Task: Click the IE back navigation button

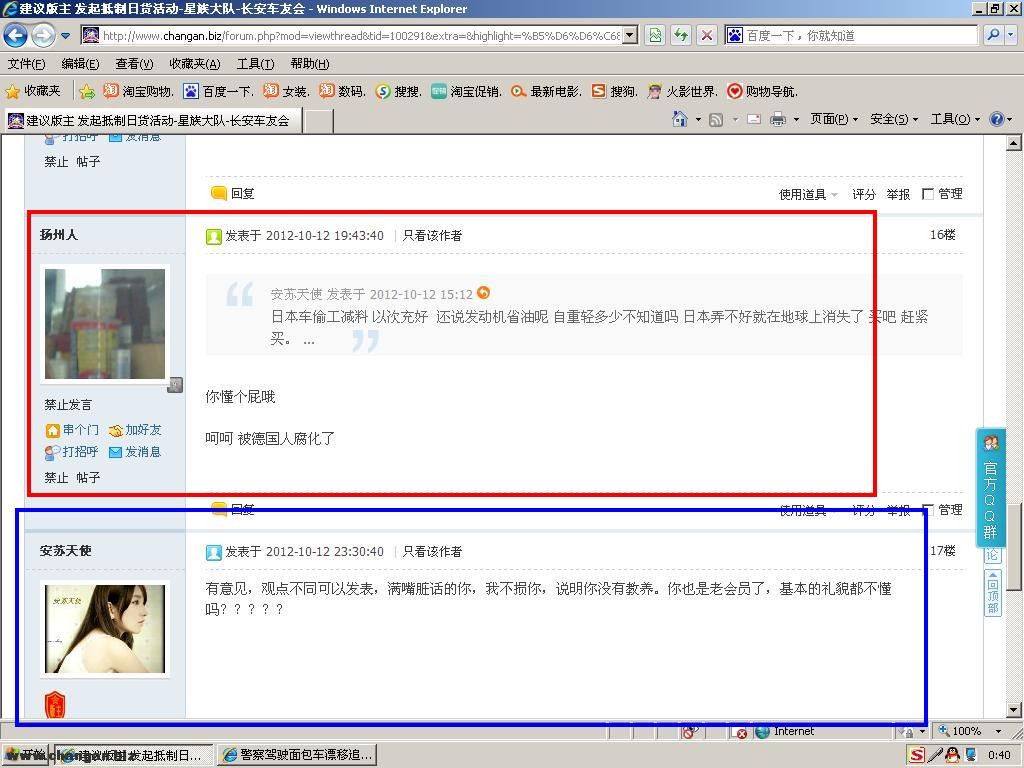Action: click(x=15, y=35)
